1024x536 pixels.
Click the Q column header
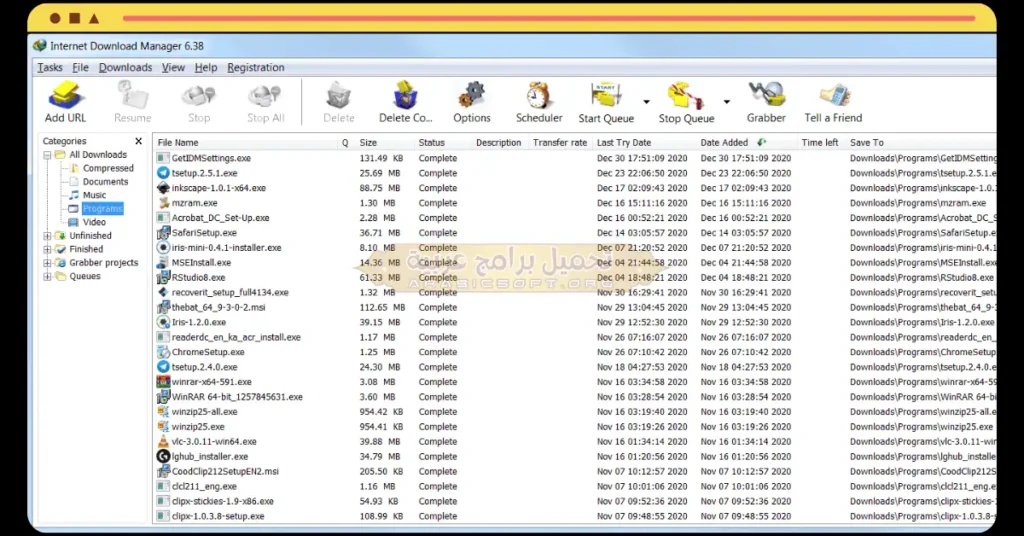point(345,142)
